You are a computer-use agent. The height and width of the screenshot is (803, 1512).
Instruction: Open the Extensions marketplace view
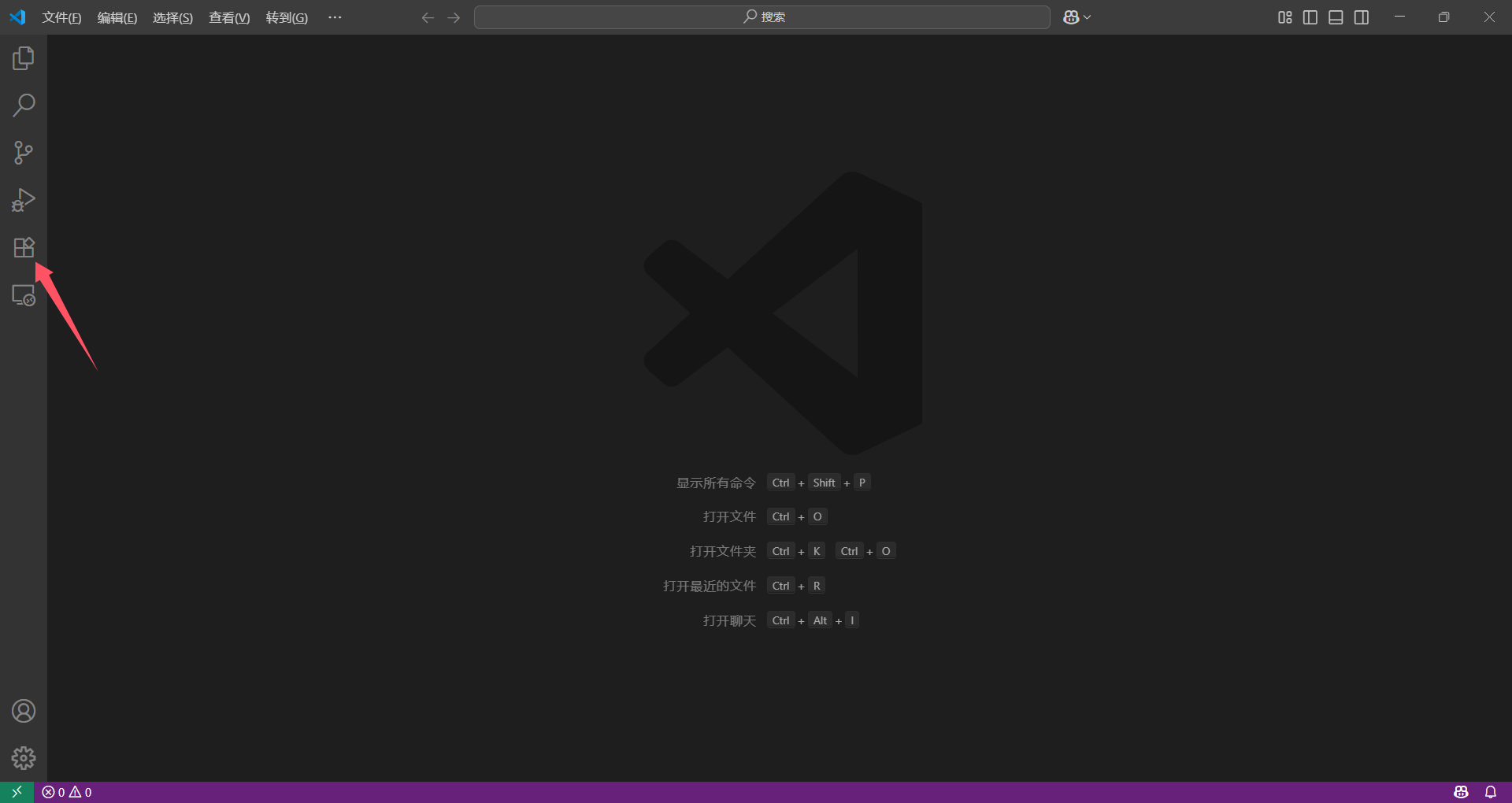pos(24,247)
